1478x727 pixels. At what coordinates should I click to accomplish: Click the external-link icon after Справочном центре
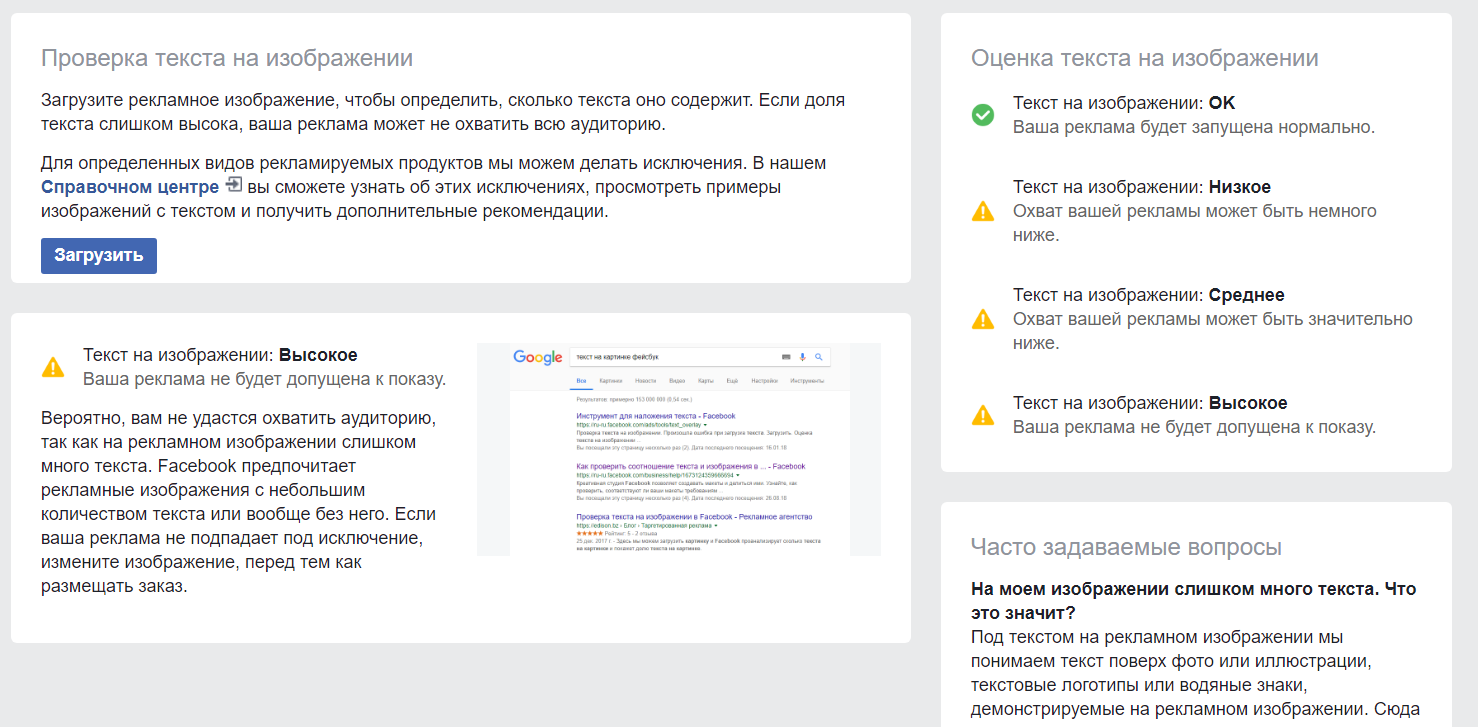[x=234, y=185]
